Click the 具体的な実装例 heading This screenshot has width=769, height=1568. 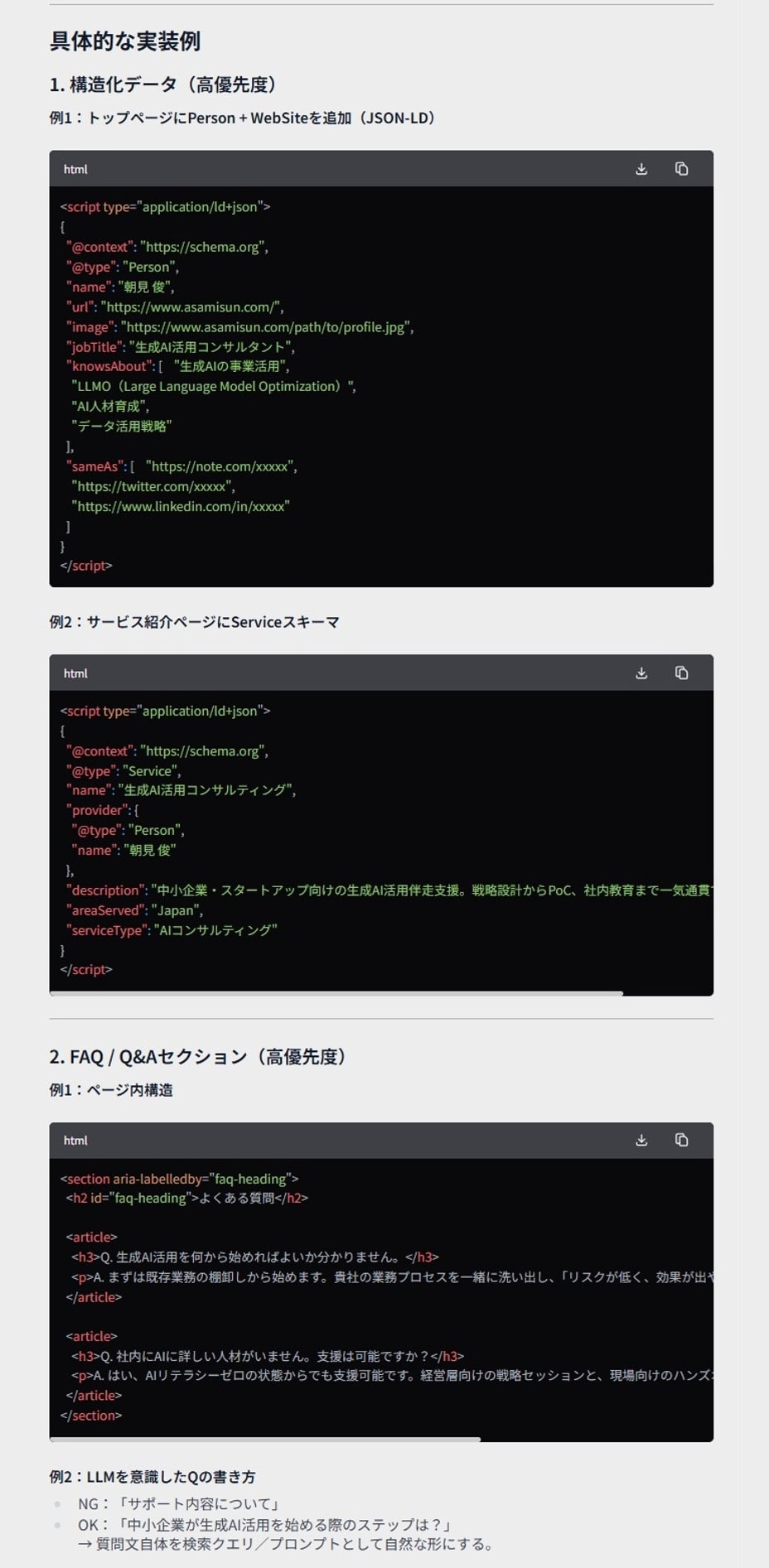click(125, 41)
